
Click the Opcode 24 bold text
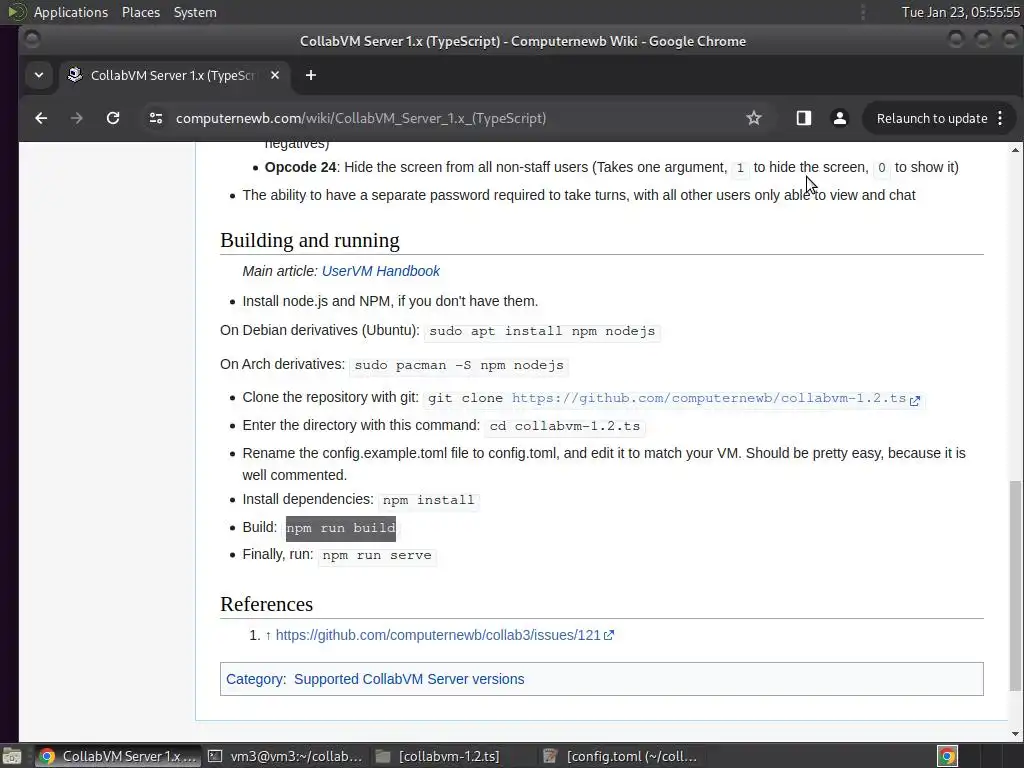[x=300, y=167]
